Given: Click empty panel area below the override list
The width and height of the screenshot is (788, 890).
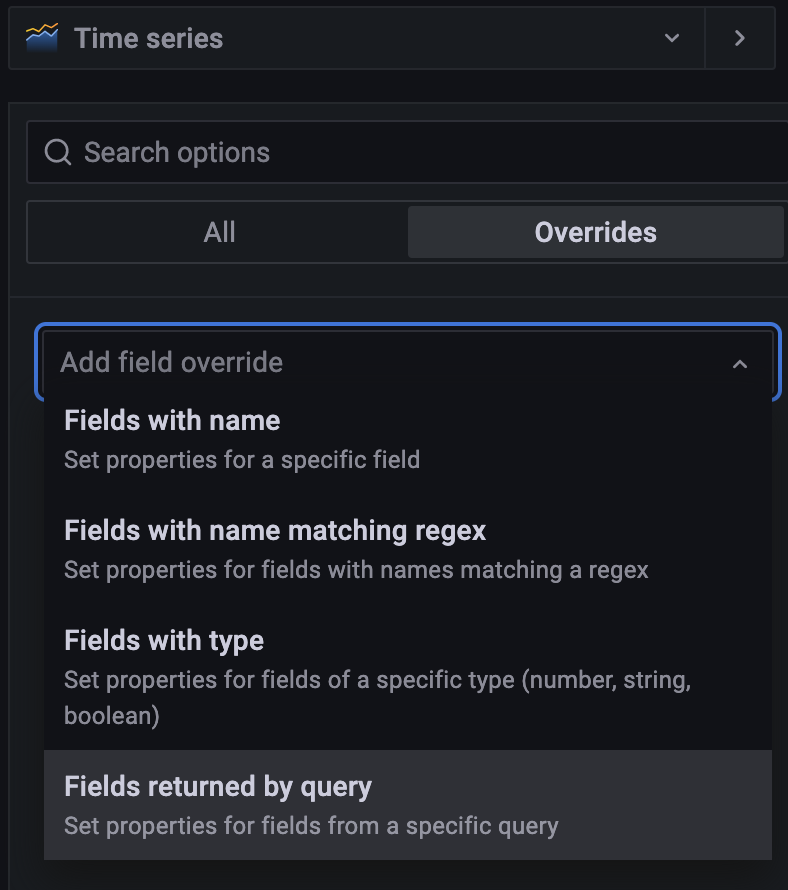Looking at the screenshot, I should [400, 876].
